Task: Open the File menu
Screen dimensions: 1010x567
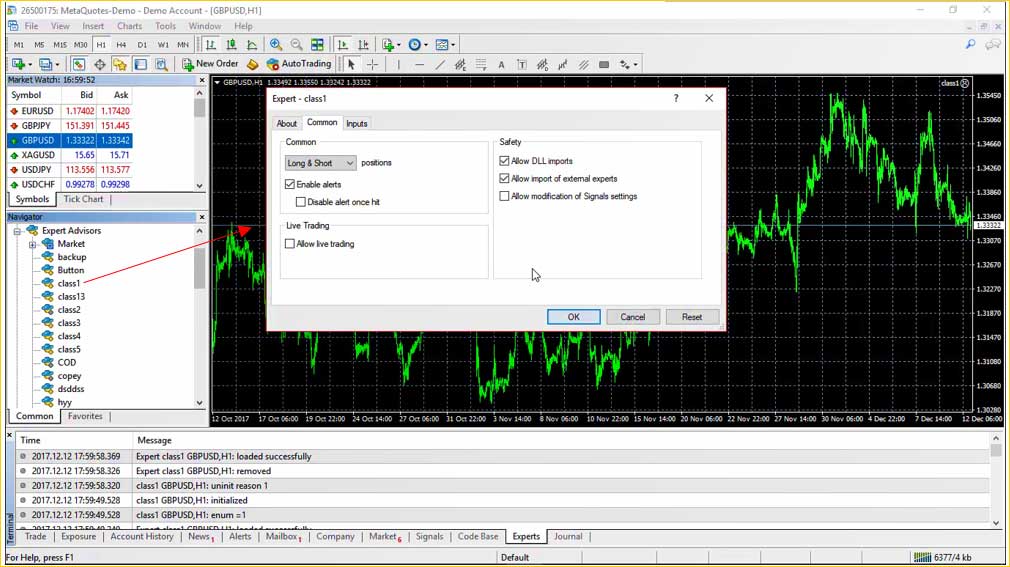Action: click(x=31, y=26)
